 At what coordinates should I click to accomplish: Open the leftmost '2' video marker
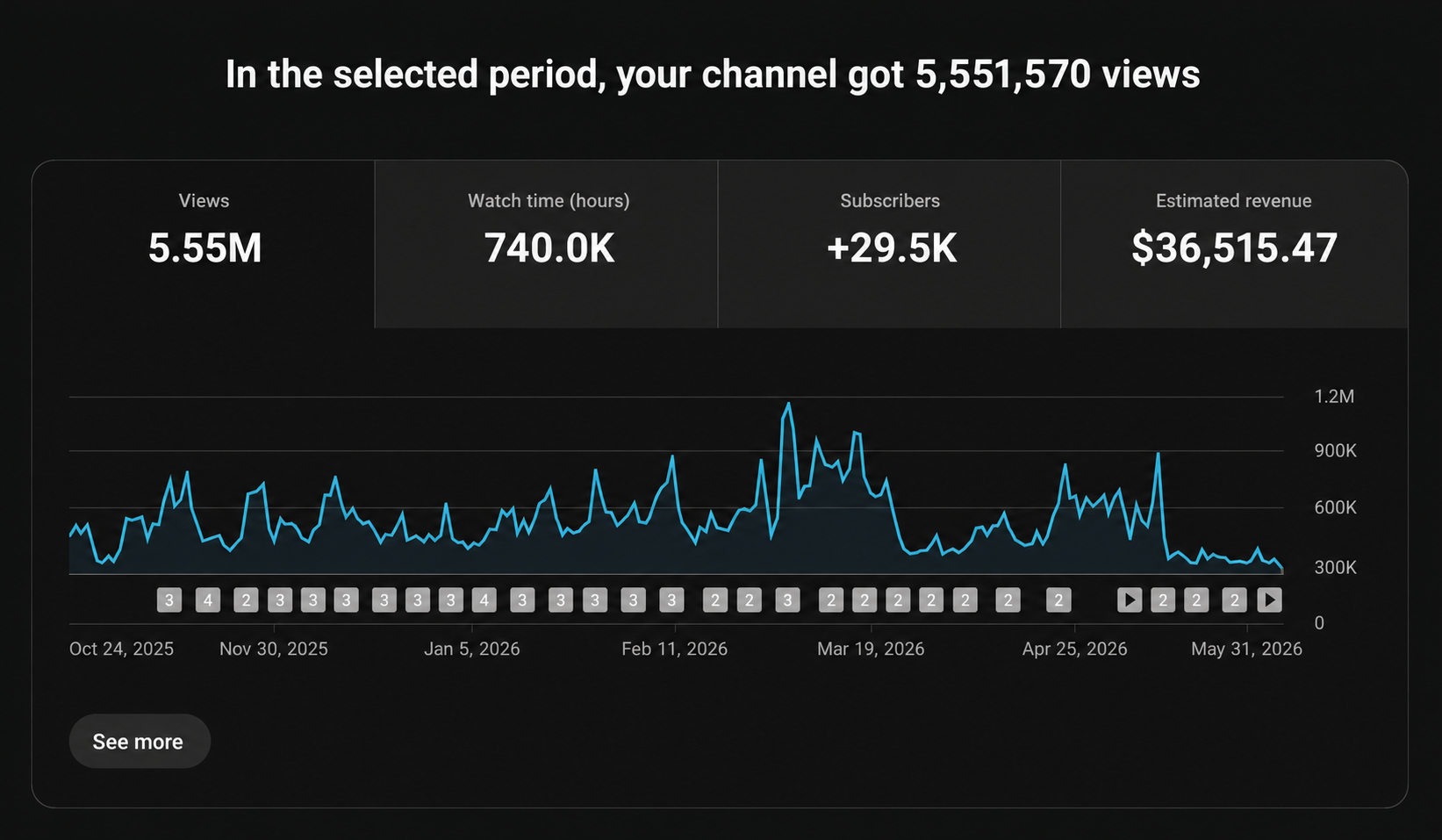point(247,600)
